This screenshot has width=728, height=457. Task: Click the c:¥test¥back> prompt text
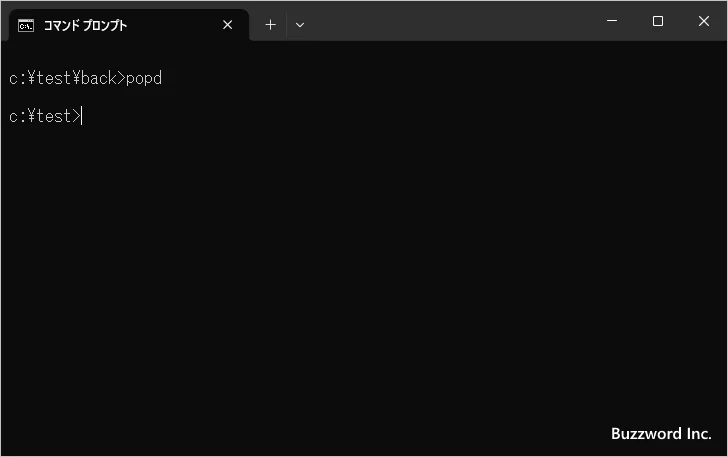click(66, 78)
